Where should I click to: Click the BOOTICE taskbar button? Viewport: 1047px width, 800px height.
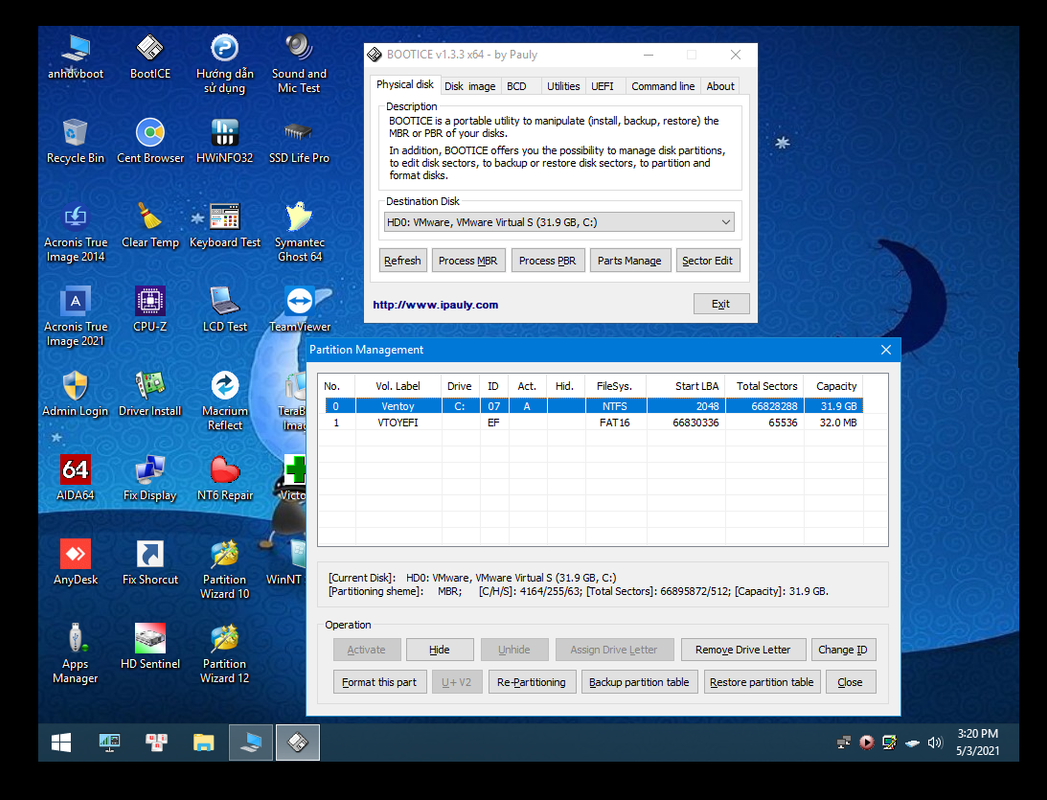click(298, 743)
